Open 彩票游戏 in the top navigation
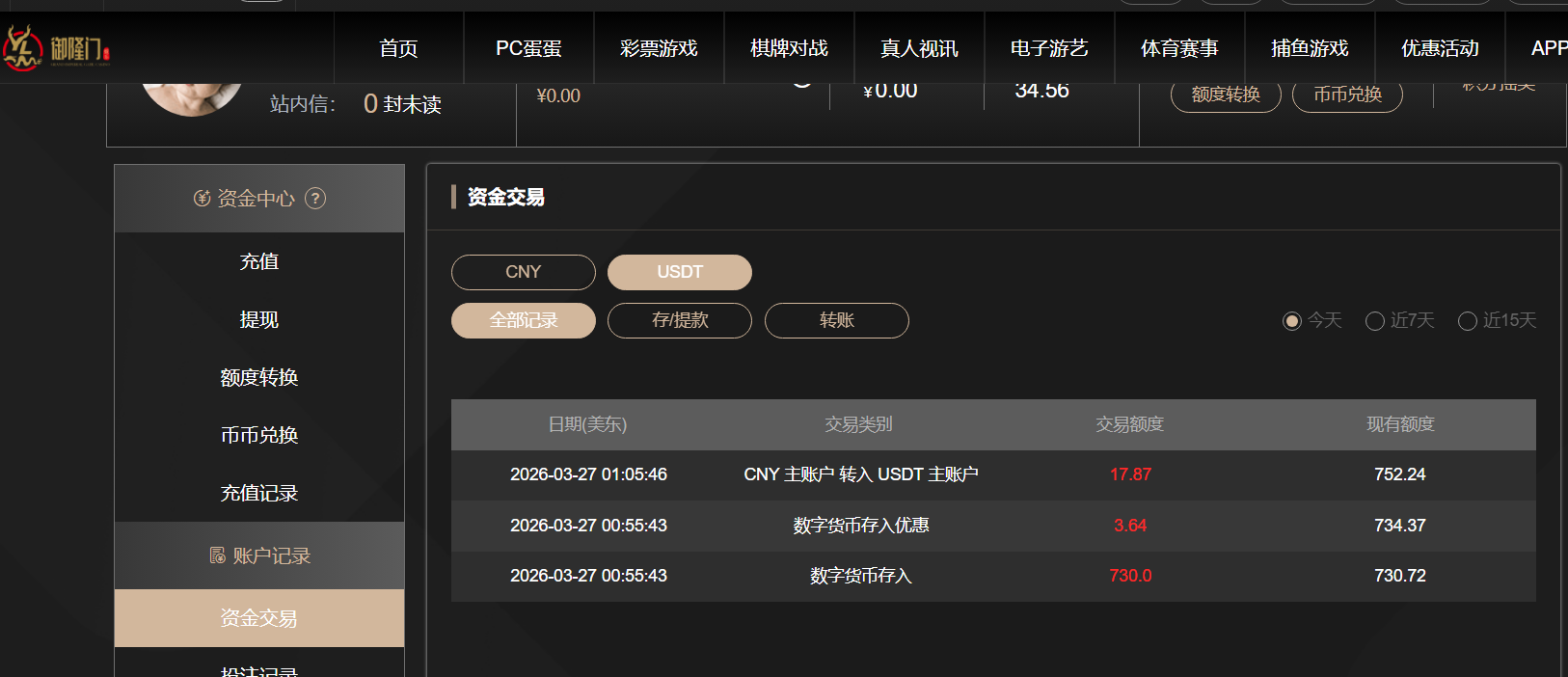 click(659, 48)
